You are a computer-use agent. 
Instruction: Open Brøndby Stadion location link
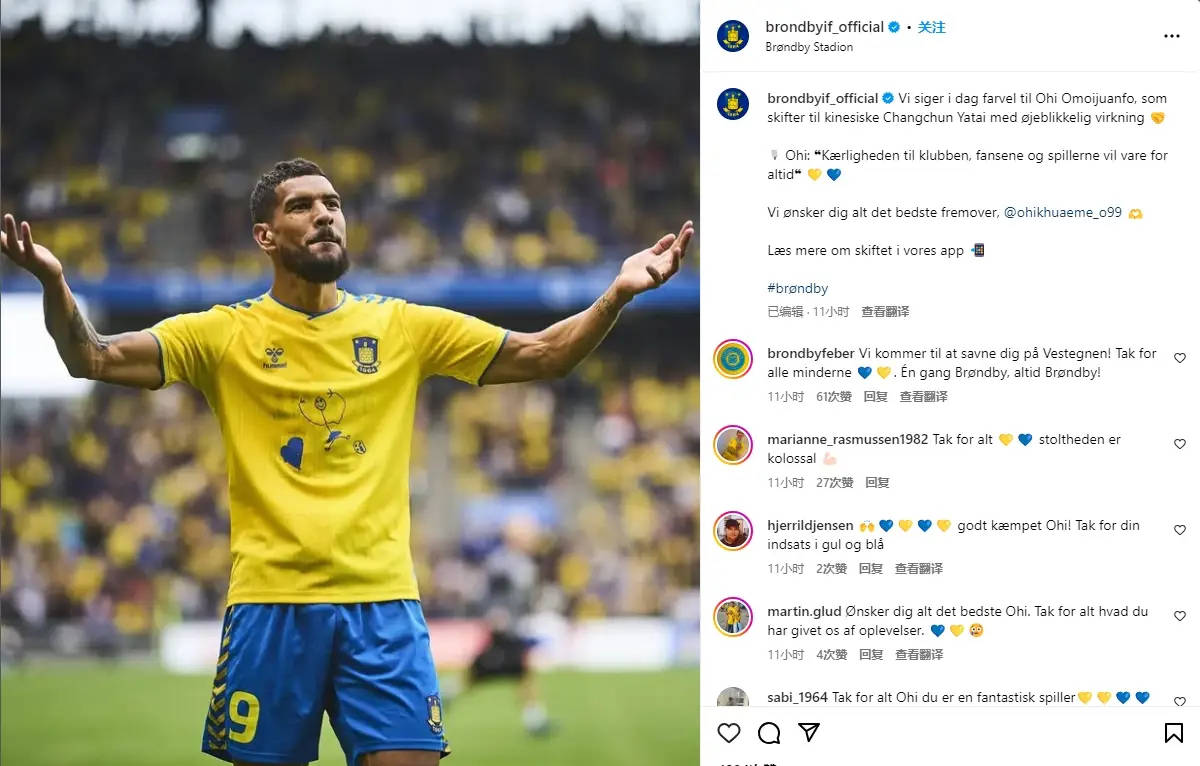click(809, 47)
